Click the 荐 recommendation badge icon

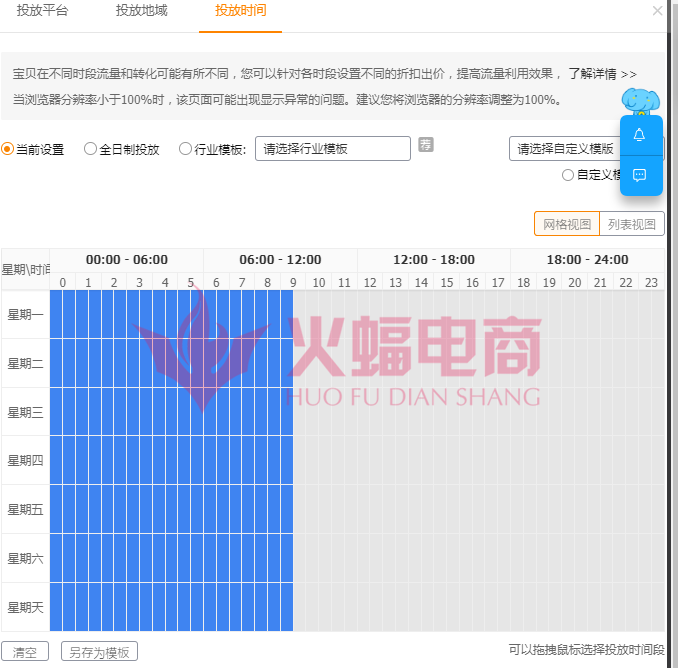tap(426, 146)
